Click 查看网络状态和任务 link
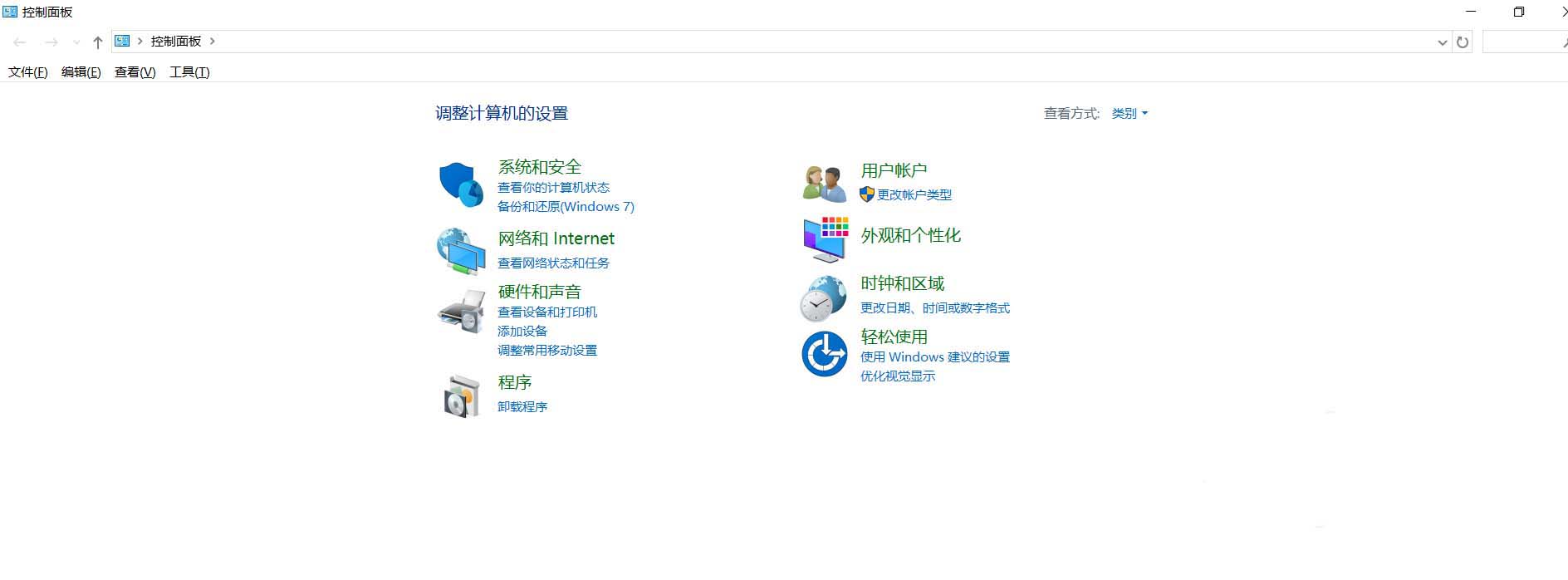The image size is (1568, 580). click(554, 263)
